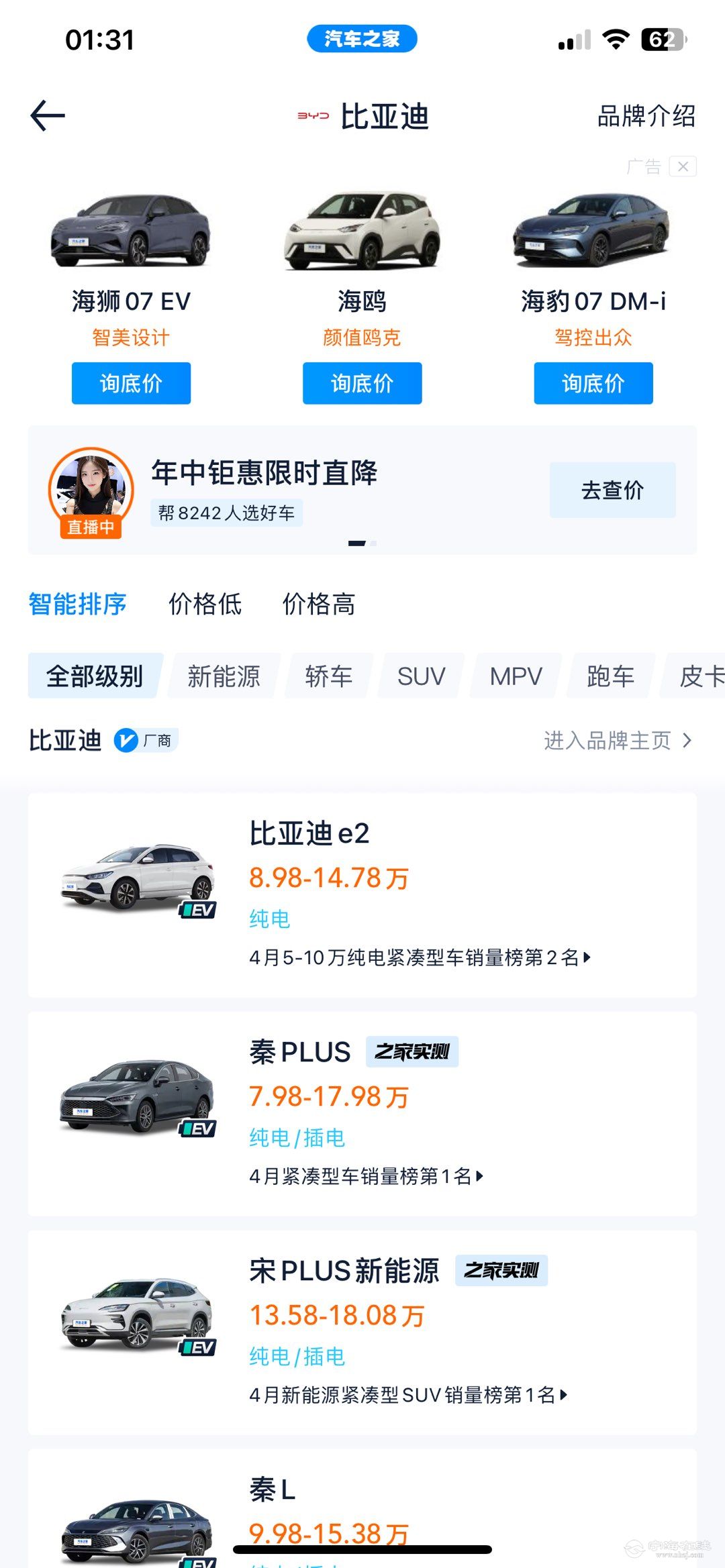The height and width of the screenshot is (1568, 725).
Task: Tap the 之家实测 badge beside 秦PLUS
Action: 412,1051
